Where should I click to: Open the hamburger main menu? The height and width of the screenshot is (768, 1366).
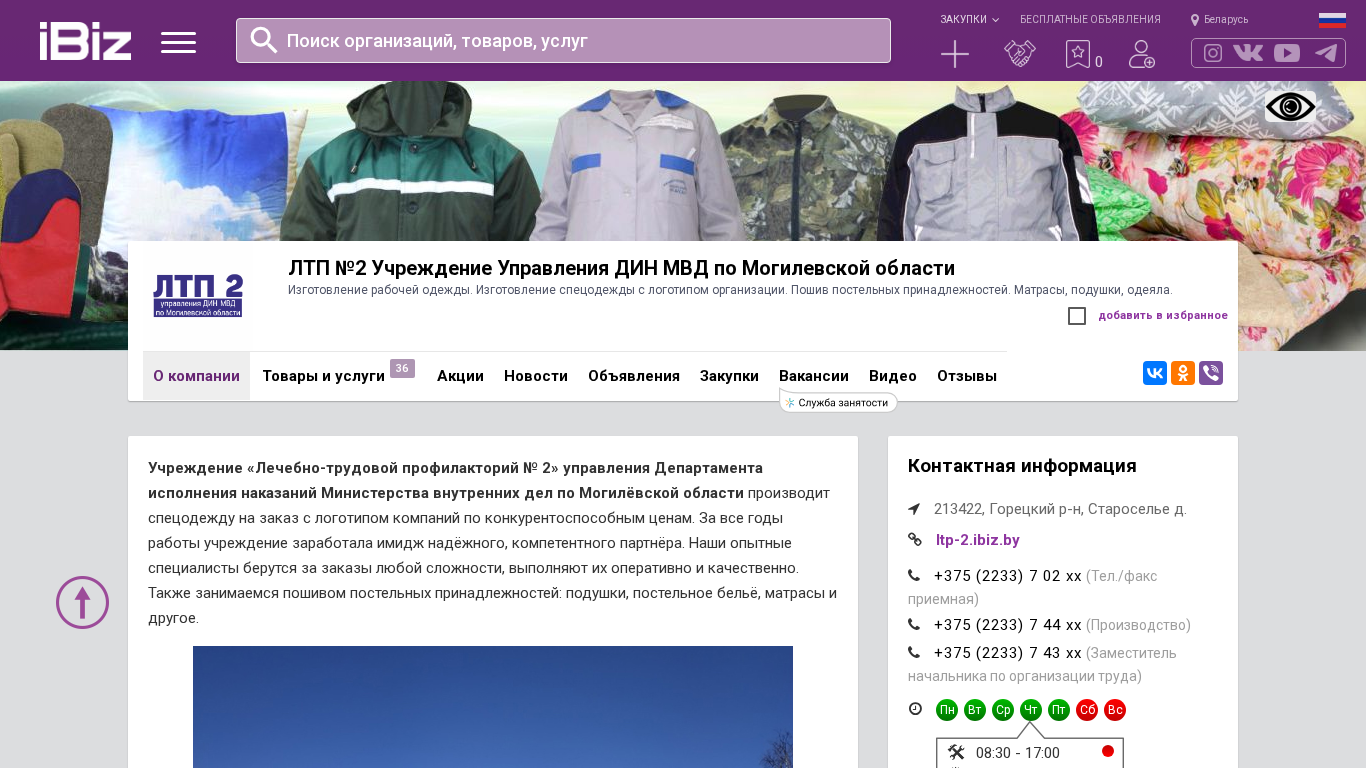(x=178, y=42)
